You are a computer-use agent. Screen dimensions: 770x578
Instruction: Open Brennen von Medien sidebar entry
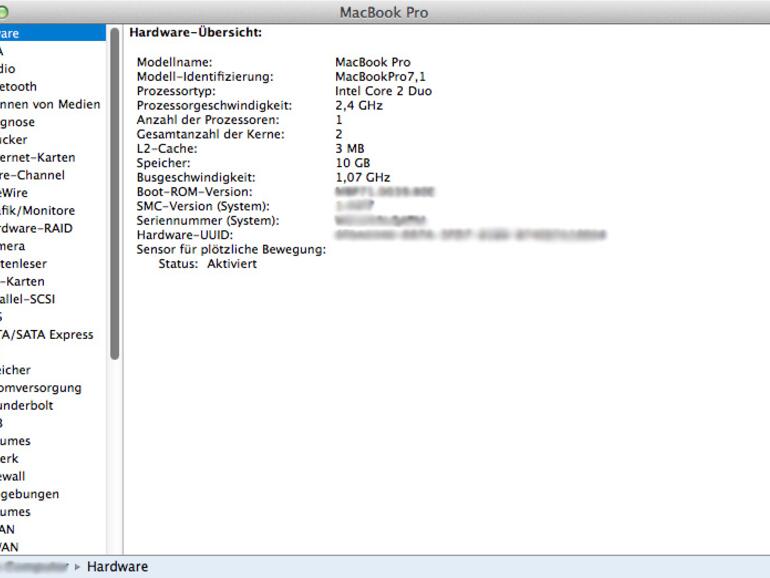pos(50,104)
